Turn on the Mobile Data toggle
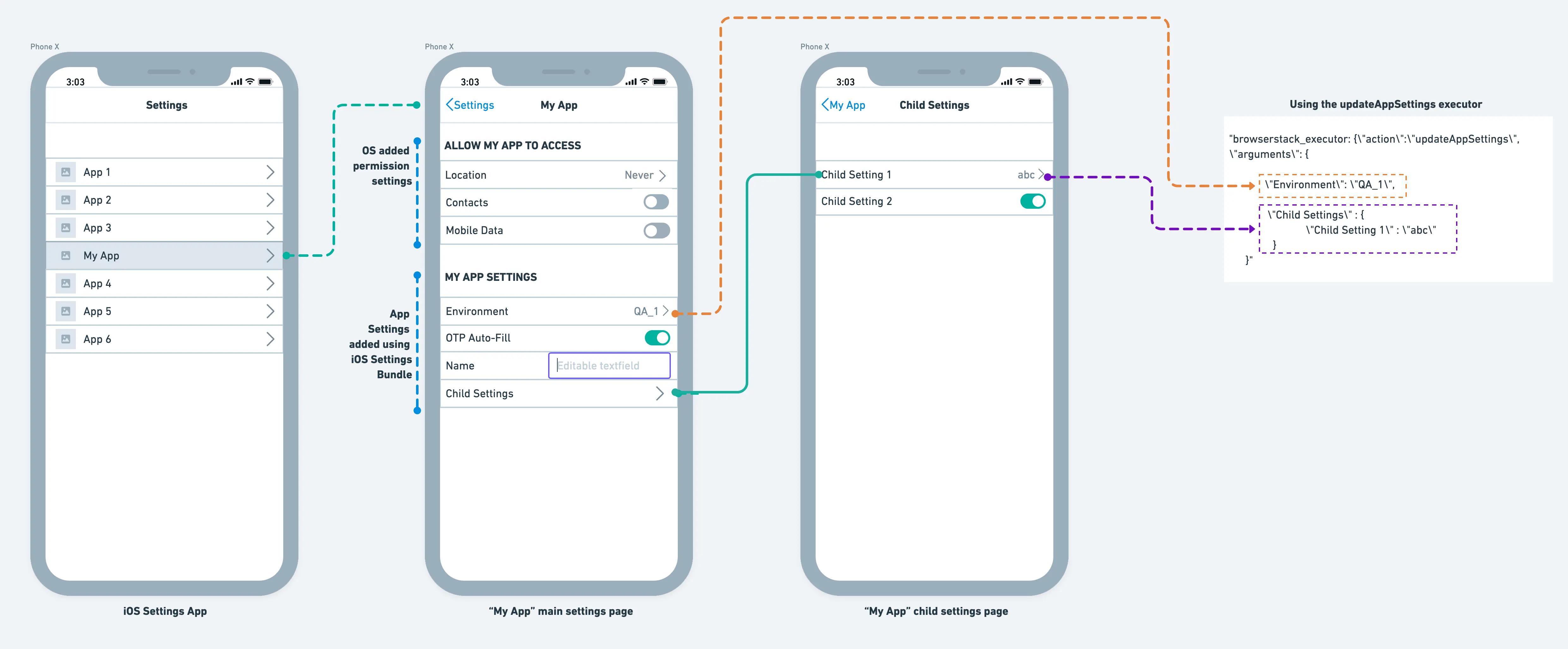This screenshot has height=649, width=1568. tap(656, 230)
